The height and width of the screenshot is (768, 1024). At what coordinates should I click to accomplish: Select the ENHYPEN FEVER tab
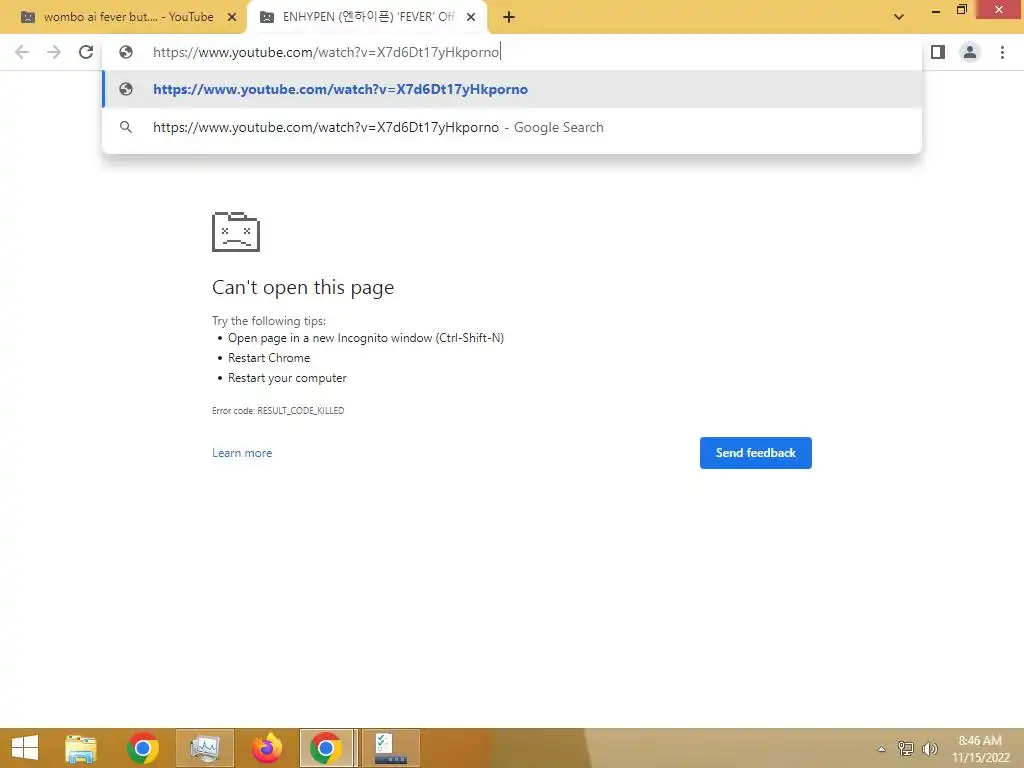pyautogui.click(x=367, y=17)
